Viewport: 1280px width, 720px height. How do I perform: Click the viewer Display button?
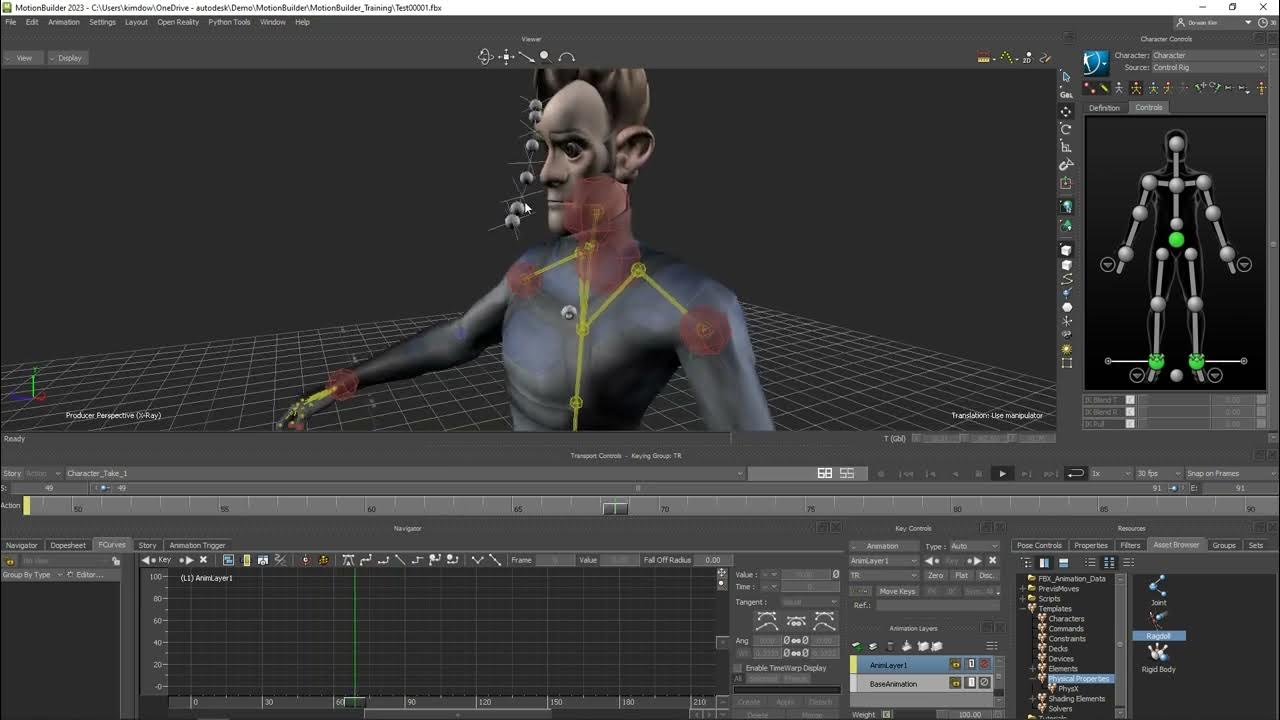(69, 58)
